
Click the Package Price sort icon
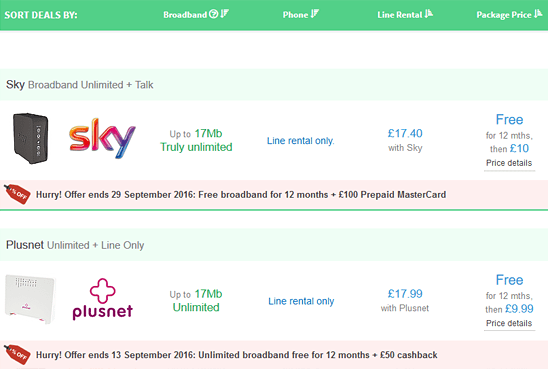[538, 14]
